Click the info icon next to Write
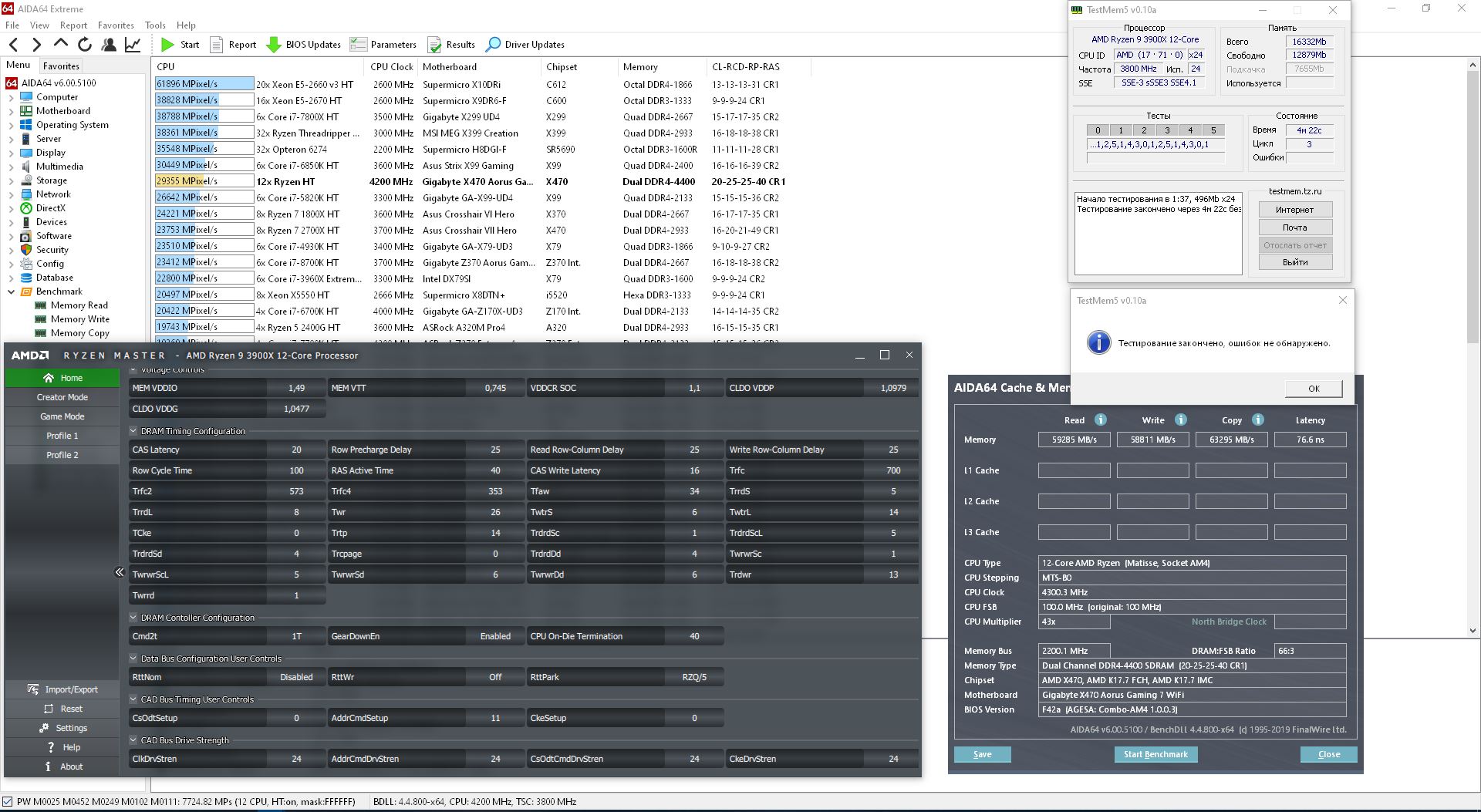The image size is (1481, 812). pos(1181,419)
